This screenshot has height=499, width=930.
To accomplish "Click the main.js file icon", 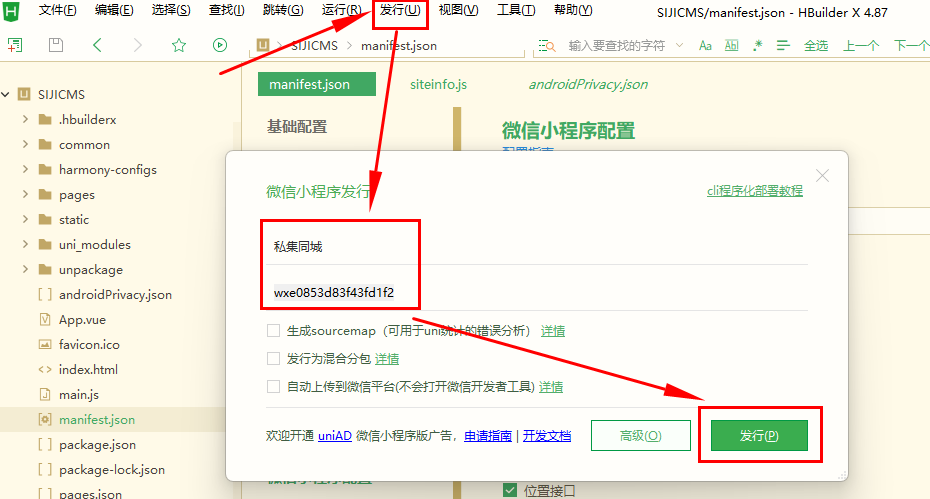I will (44, 394).
